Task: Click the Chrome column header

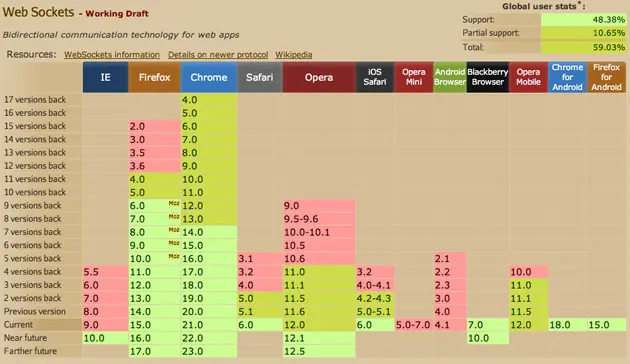Action: point(209,77)
